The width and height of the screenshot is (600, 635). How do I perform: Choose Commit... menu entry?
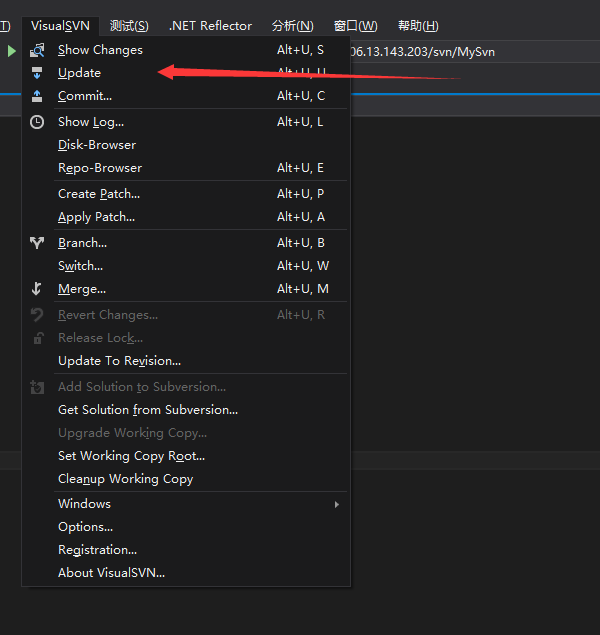pyautogui.click(x=186, y=96)
